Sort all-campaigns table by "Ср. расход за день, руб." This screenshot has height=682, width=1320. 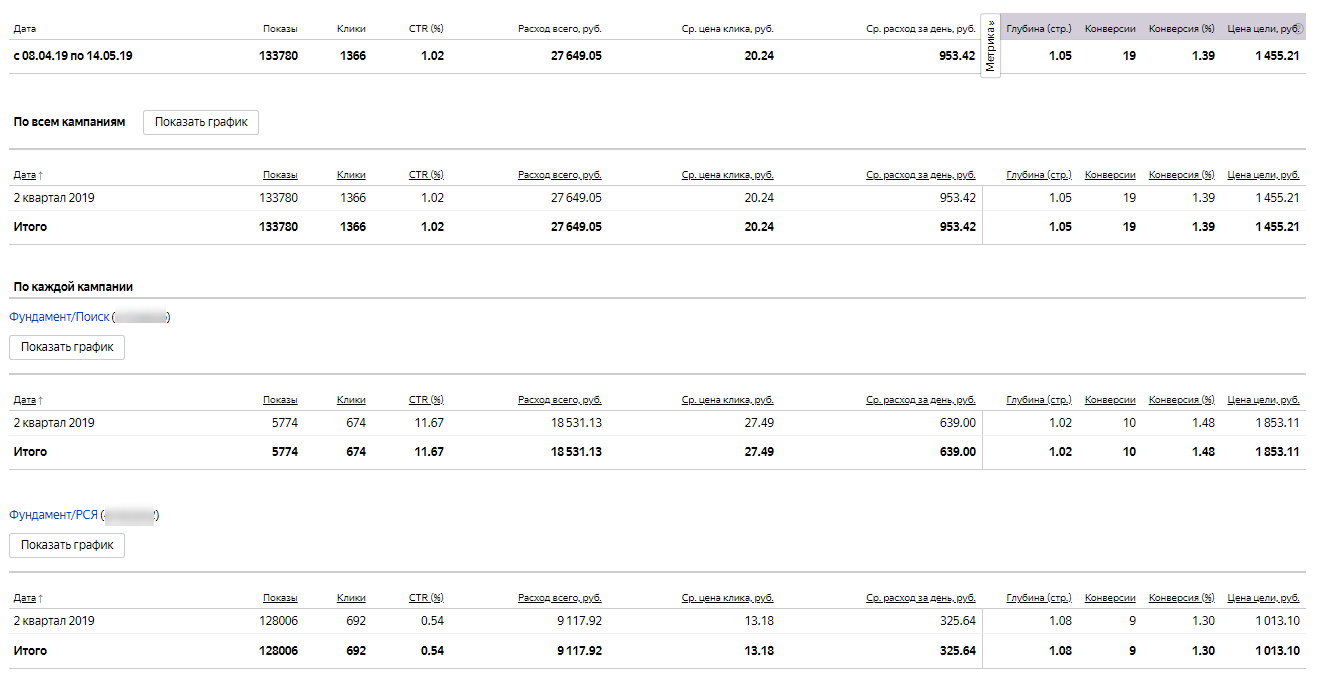[920, 175]
